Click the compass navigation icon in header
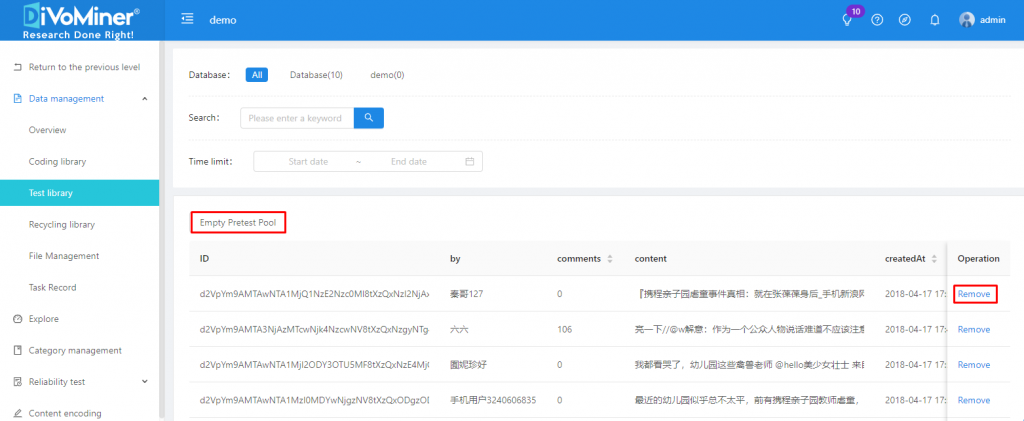1024x421 pixels. (x=905, y=20)
